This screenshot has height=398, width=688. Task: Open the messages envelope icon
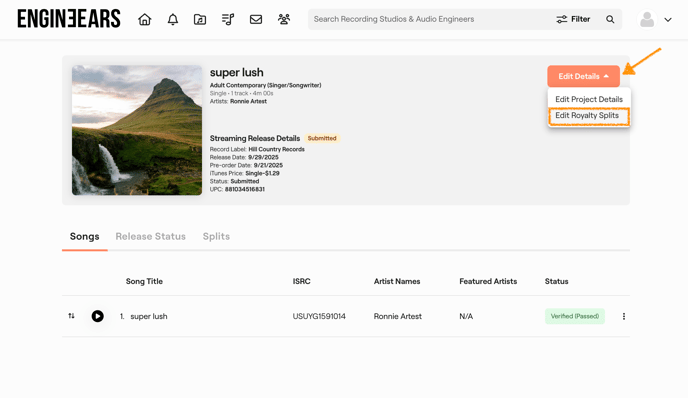pyautogui.click(x=256, y=19)
